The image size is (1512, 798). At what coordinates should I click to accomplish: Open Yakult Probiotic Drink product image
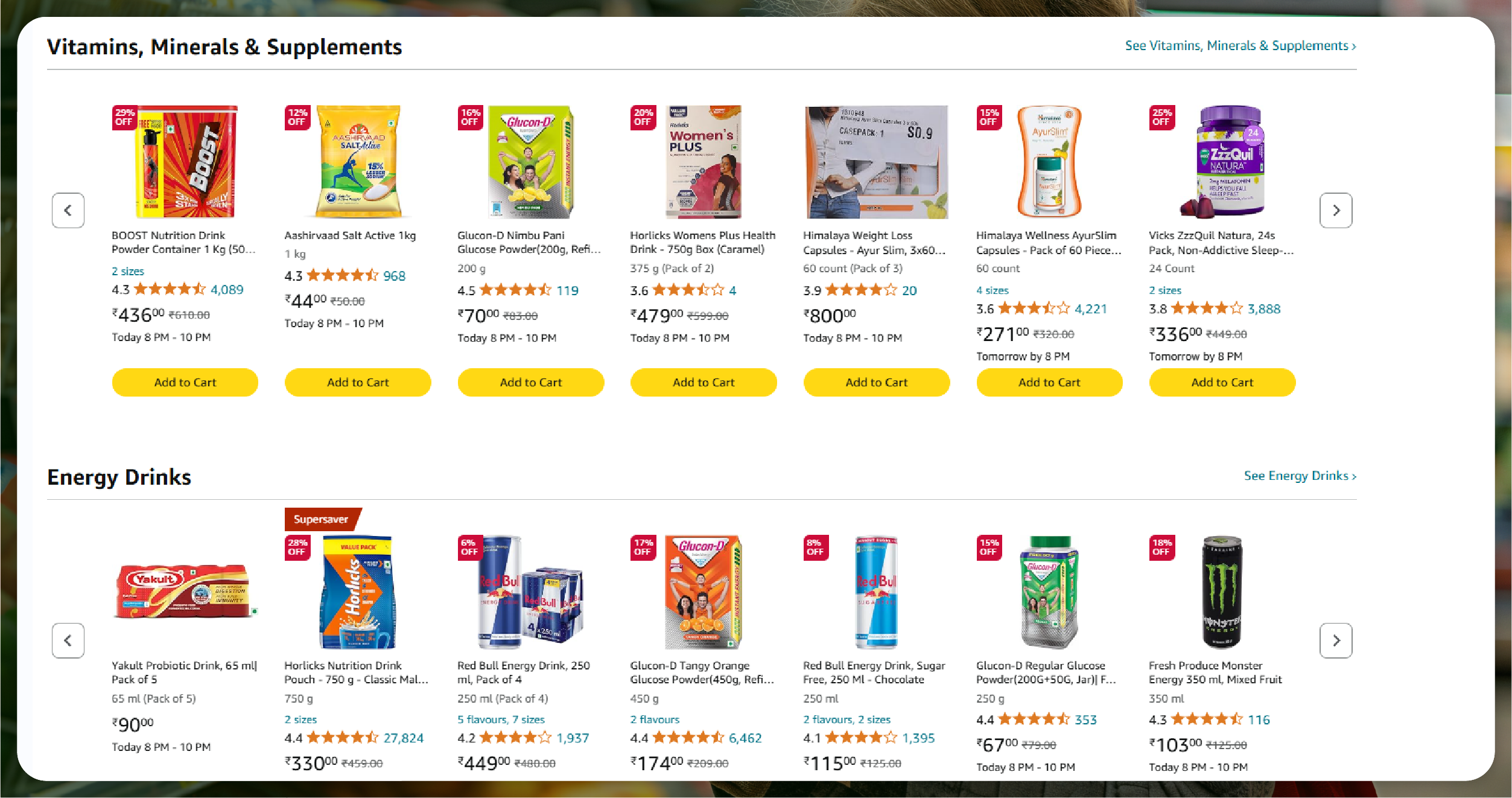tap(185, 592)
